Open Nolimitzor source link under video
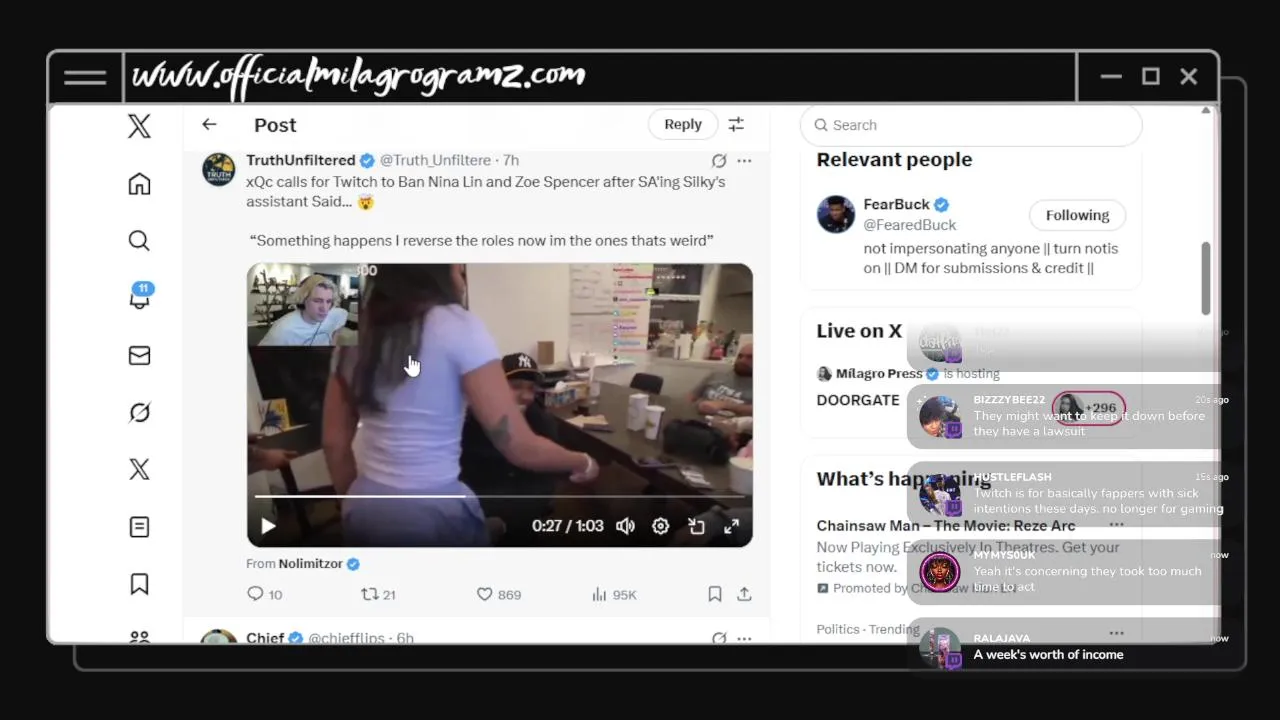 click(310, 564)
